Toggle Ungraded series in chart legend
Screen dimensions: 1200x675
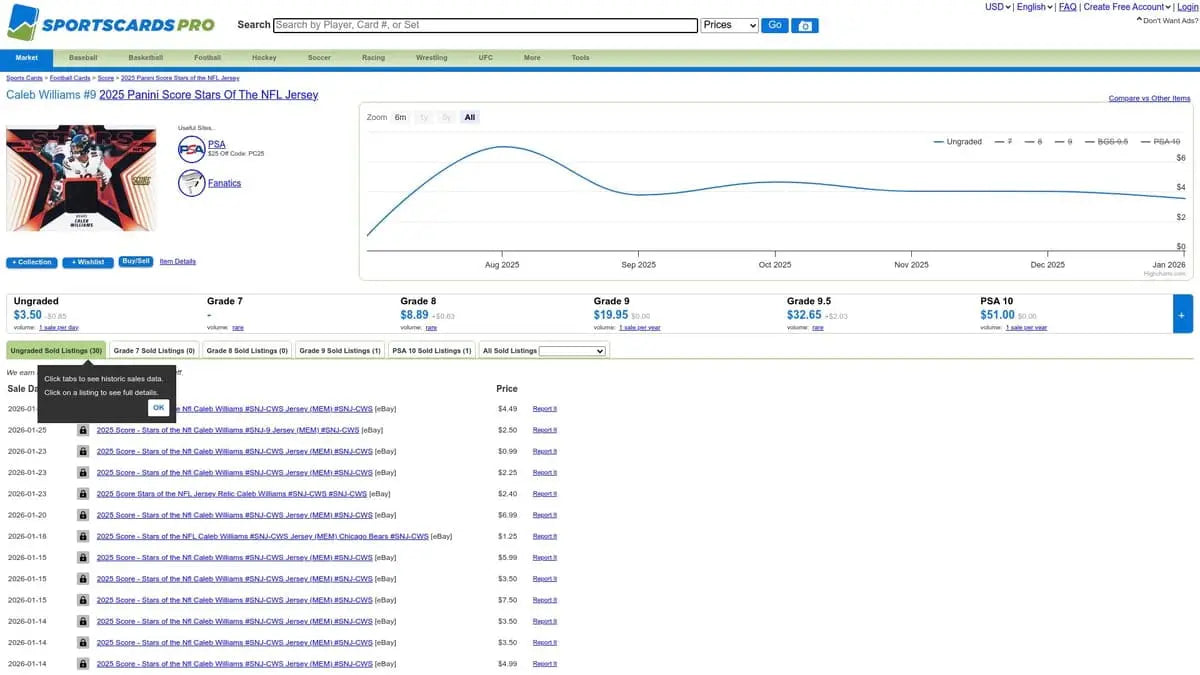click(x=957, y=142)
